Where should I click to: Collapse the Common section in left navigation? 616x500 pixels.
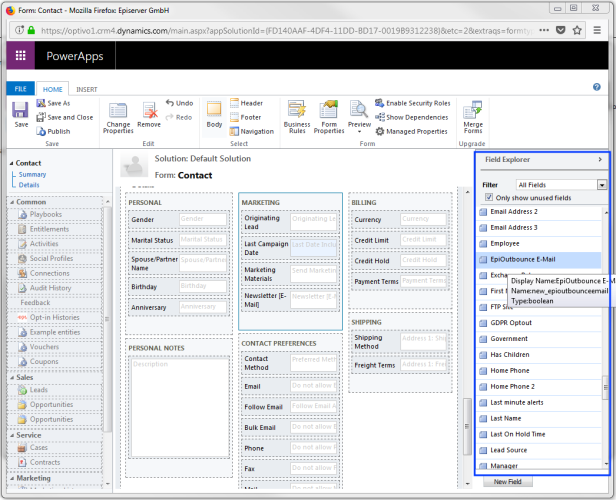(x=12, y=202)
